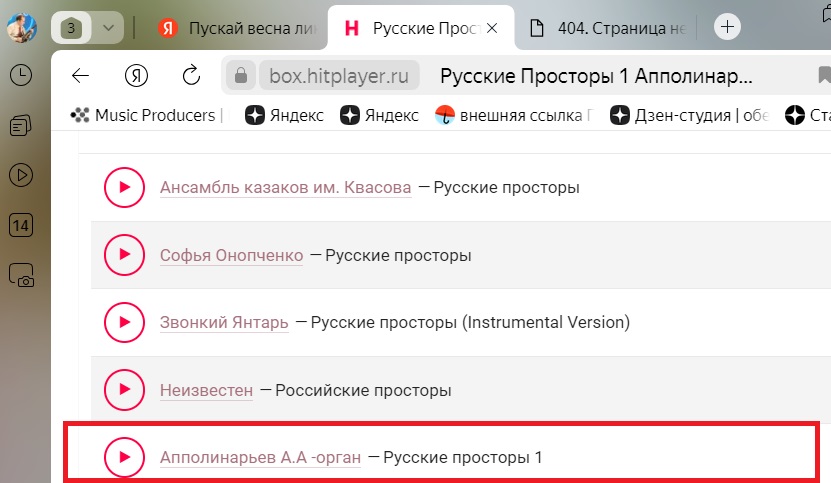Click the sidebar screenshot camera icon
Screen dimensions: 831x483
pyautogui.click(x=21, y=276)
